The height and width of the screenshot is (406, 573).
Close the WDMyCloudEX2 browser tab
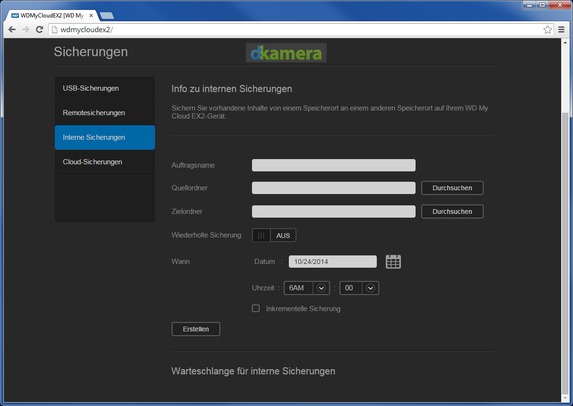(91, 16)
